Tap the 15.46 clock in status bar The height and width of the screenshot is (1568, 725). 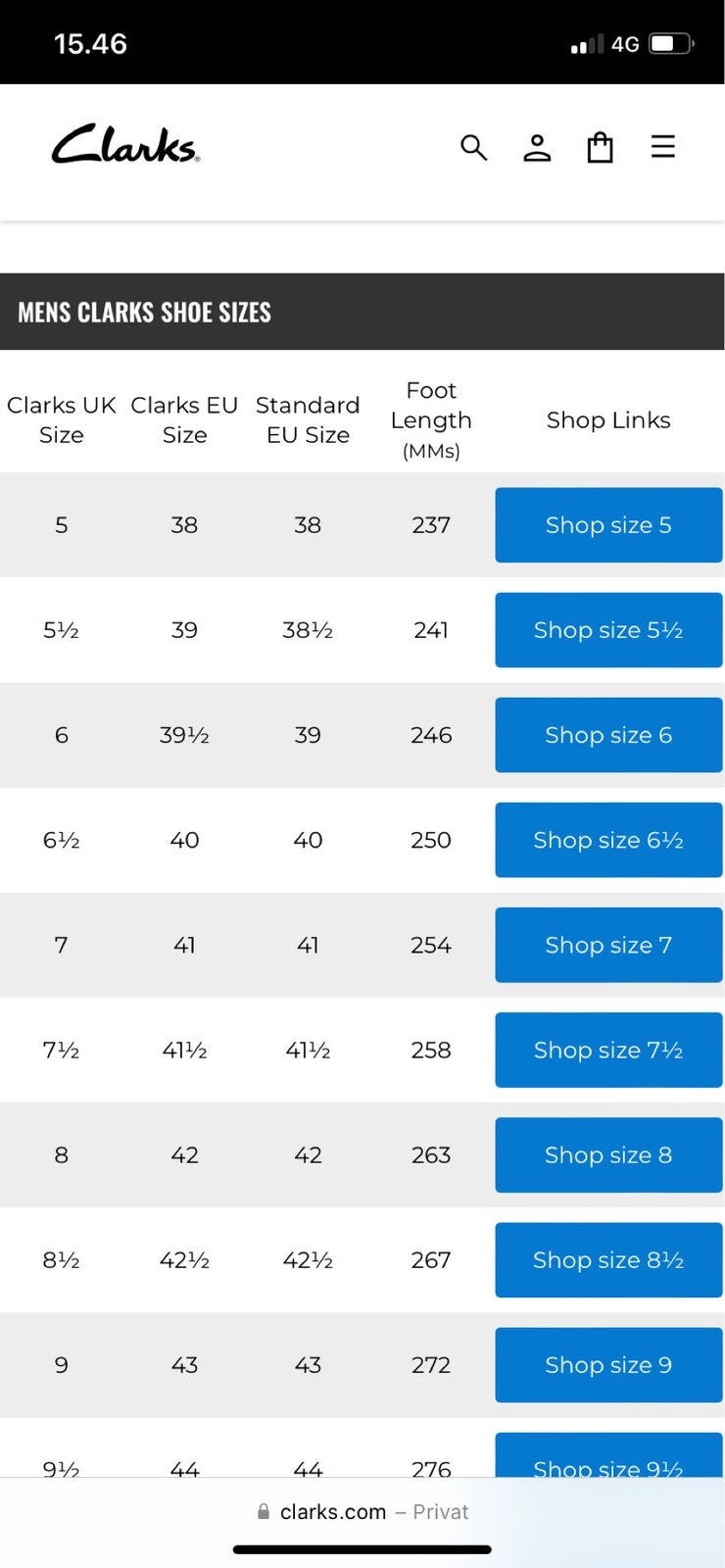click(x=90, y=44)
